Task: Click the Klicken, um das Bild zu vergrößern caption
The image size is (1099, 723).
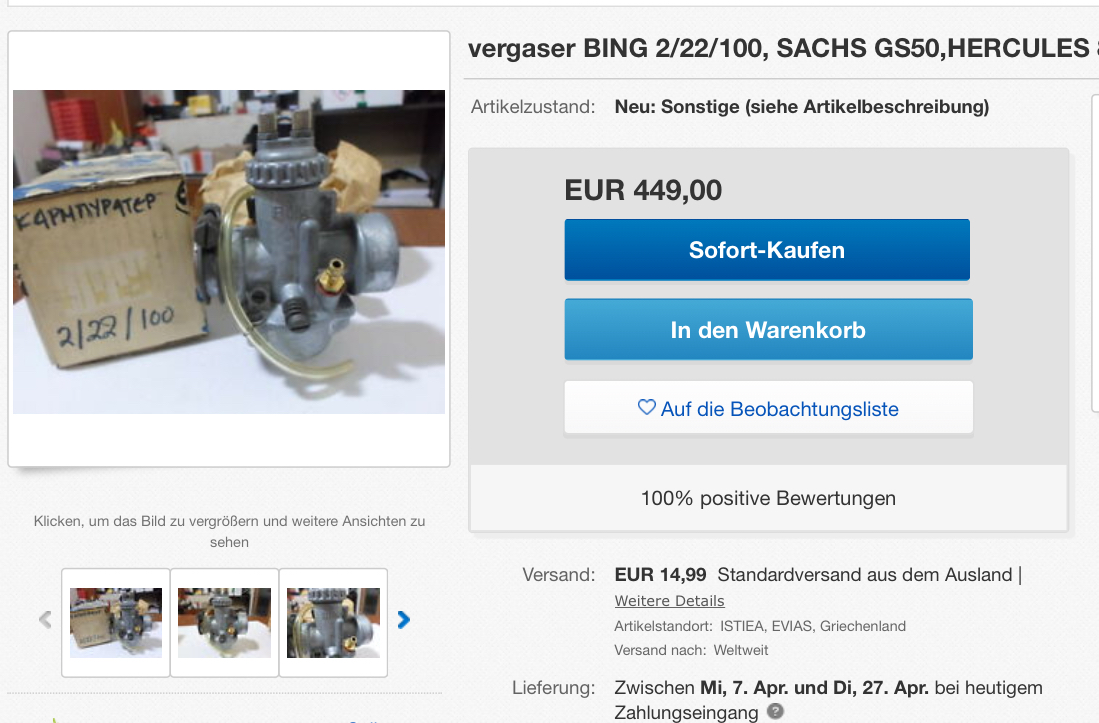Action: [229, 531]
